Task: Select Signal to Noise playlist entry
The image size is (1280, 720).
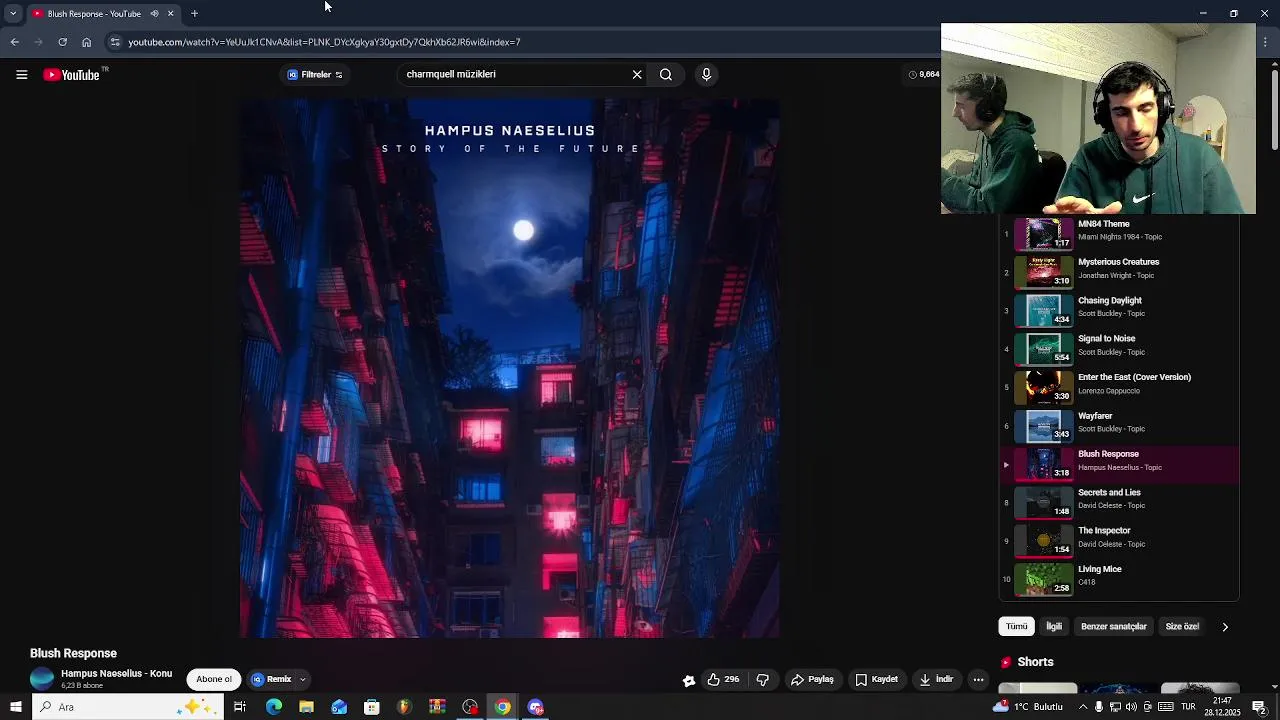Action: pyautogui.click(x=1119, y=348)
